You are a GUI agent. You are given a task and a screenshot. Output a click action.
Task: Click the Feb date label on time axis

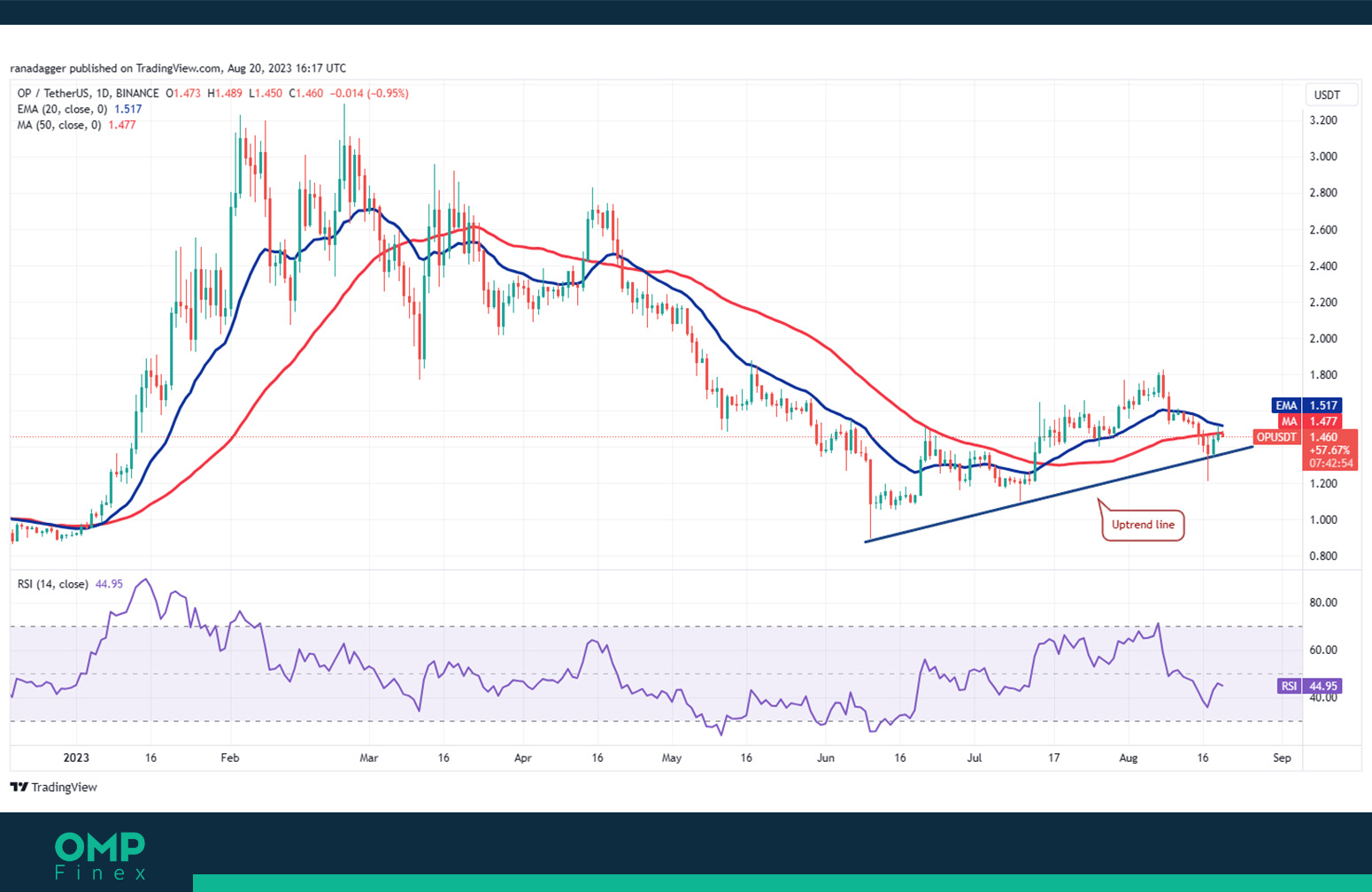click(x=230, y=757)
